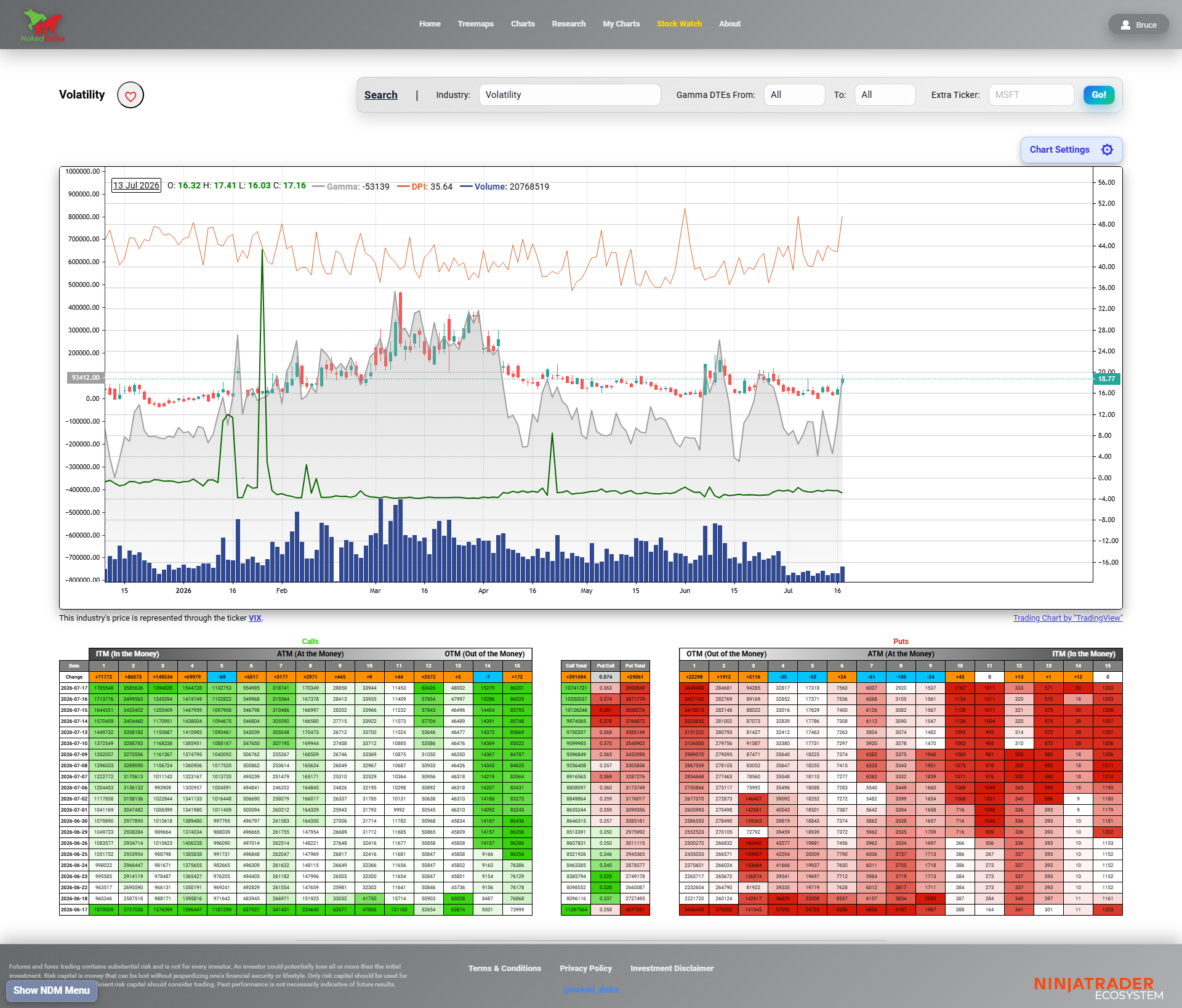The image size is (1182, 1008).
Task: Click the 18.77 right axis price marker
Action: 1106,379
